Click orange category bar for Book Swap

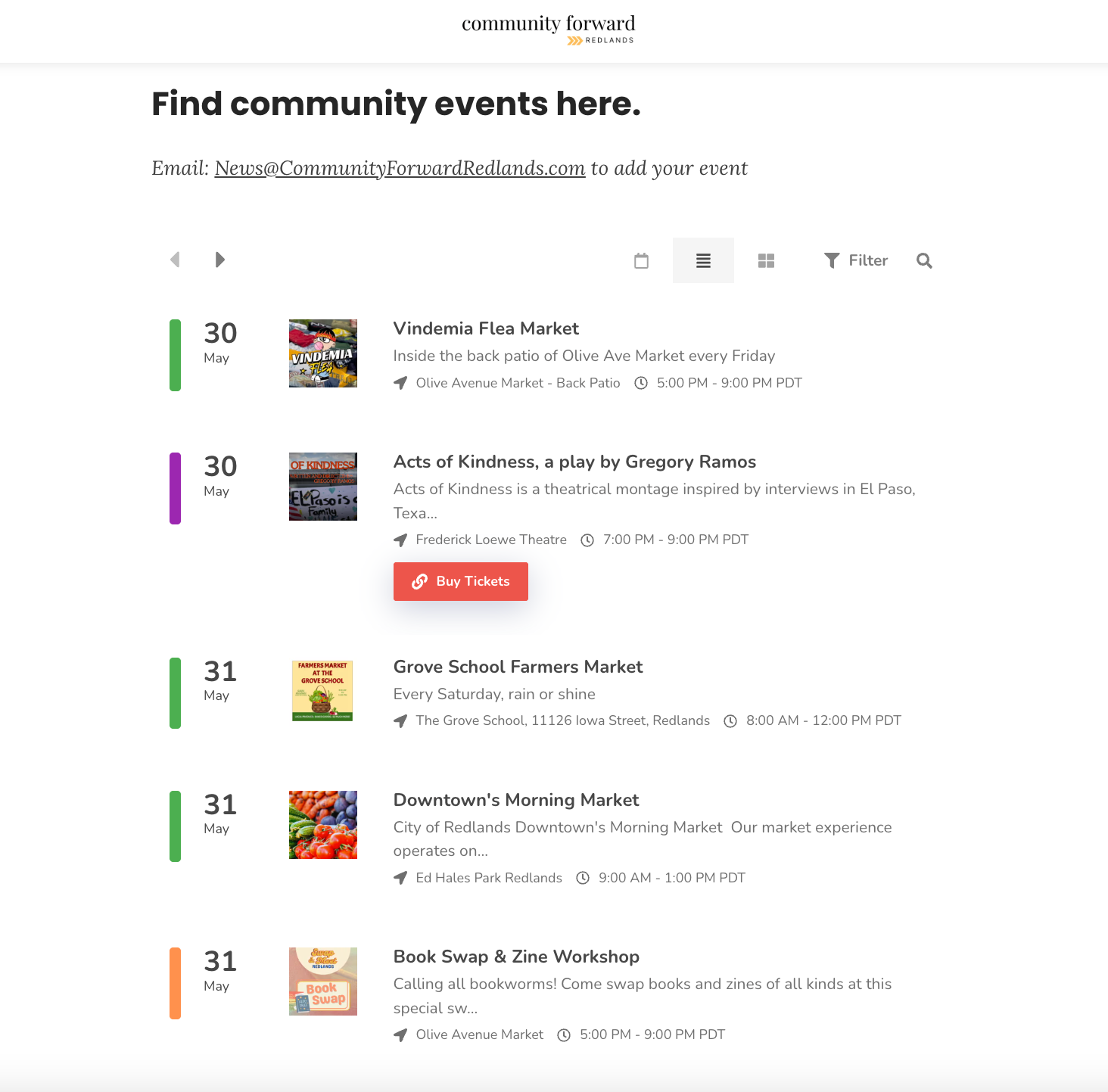point(175,983)
